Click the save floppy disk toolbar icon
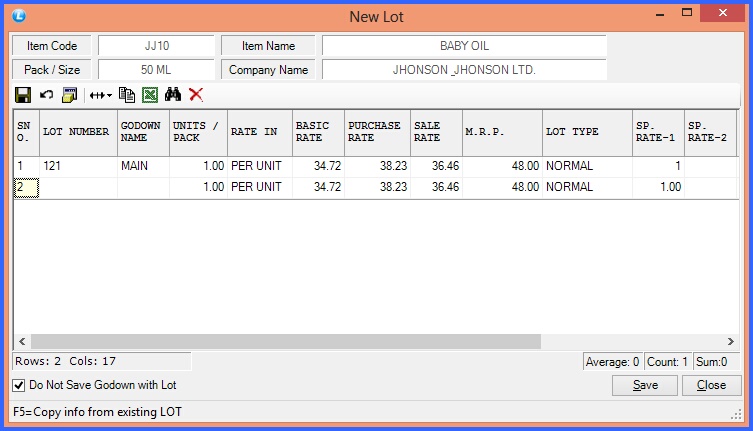 pyautogui.click(x=22, y=95)
